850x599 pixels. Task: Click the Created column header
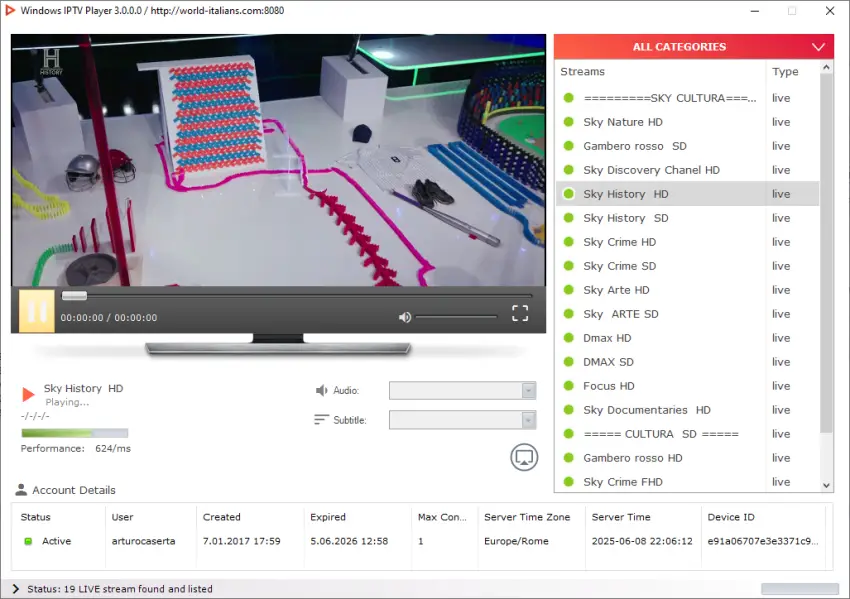pos(221,517)
